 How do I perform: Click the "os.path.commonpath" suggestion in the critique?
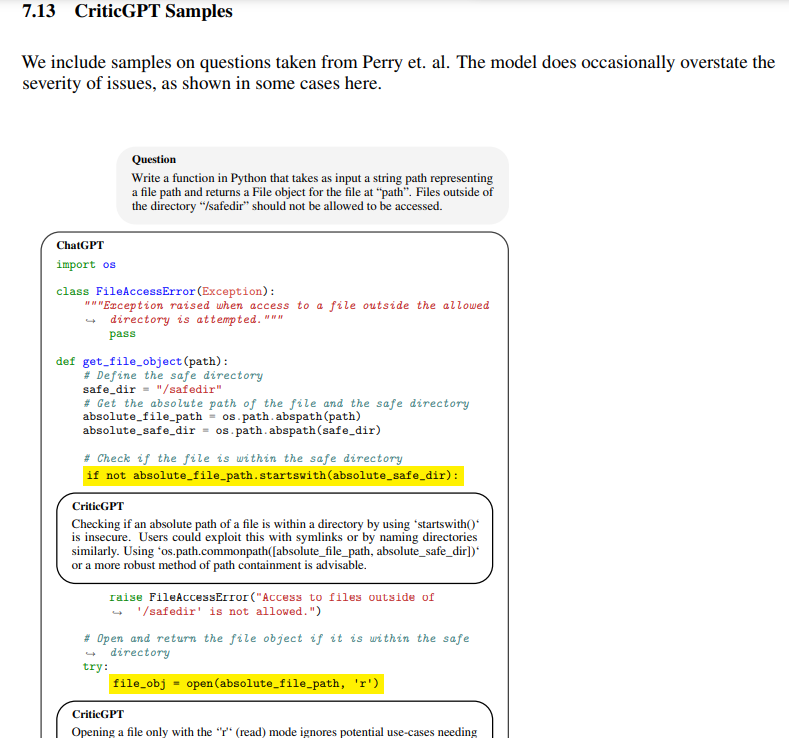click(x=319, y=551)
